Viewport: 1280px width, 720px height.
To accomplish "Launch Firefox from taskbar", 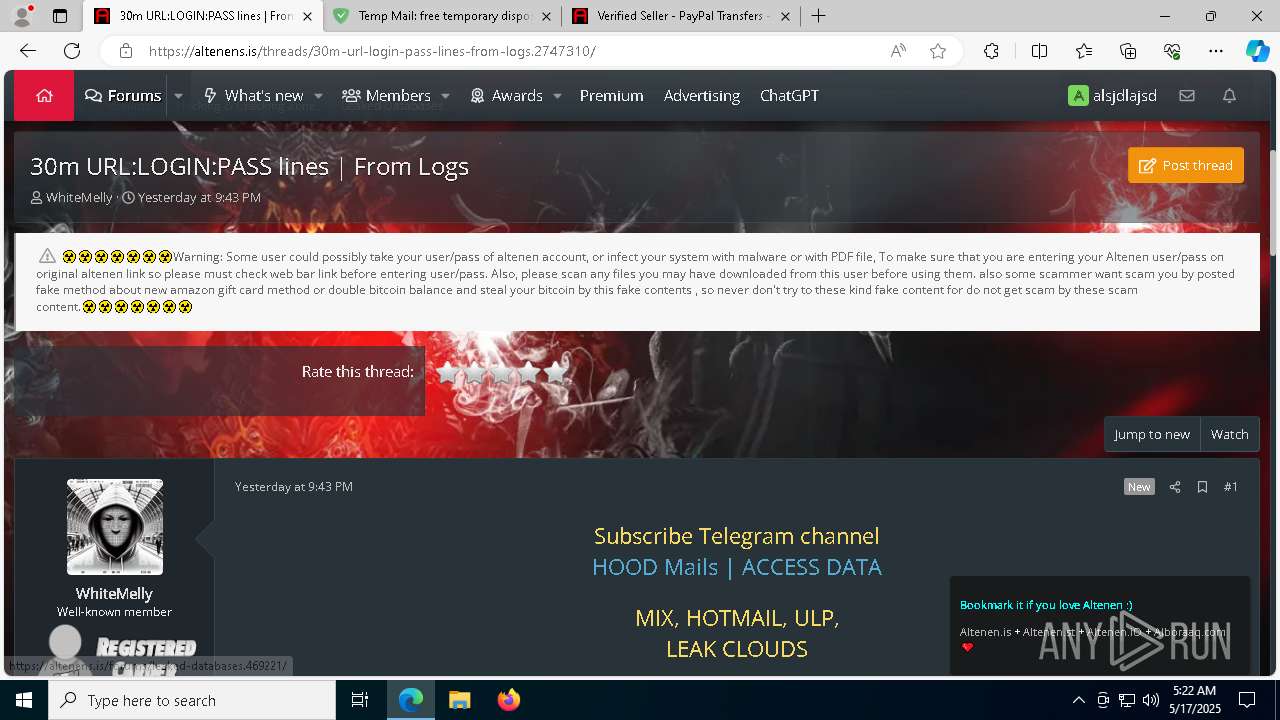I will click(508, 700).
